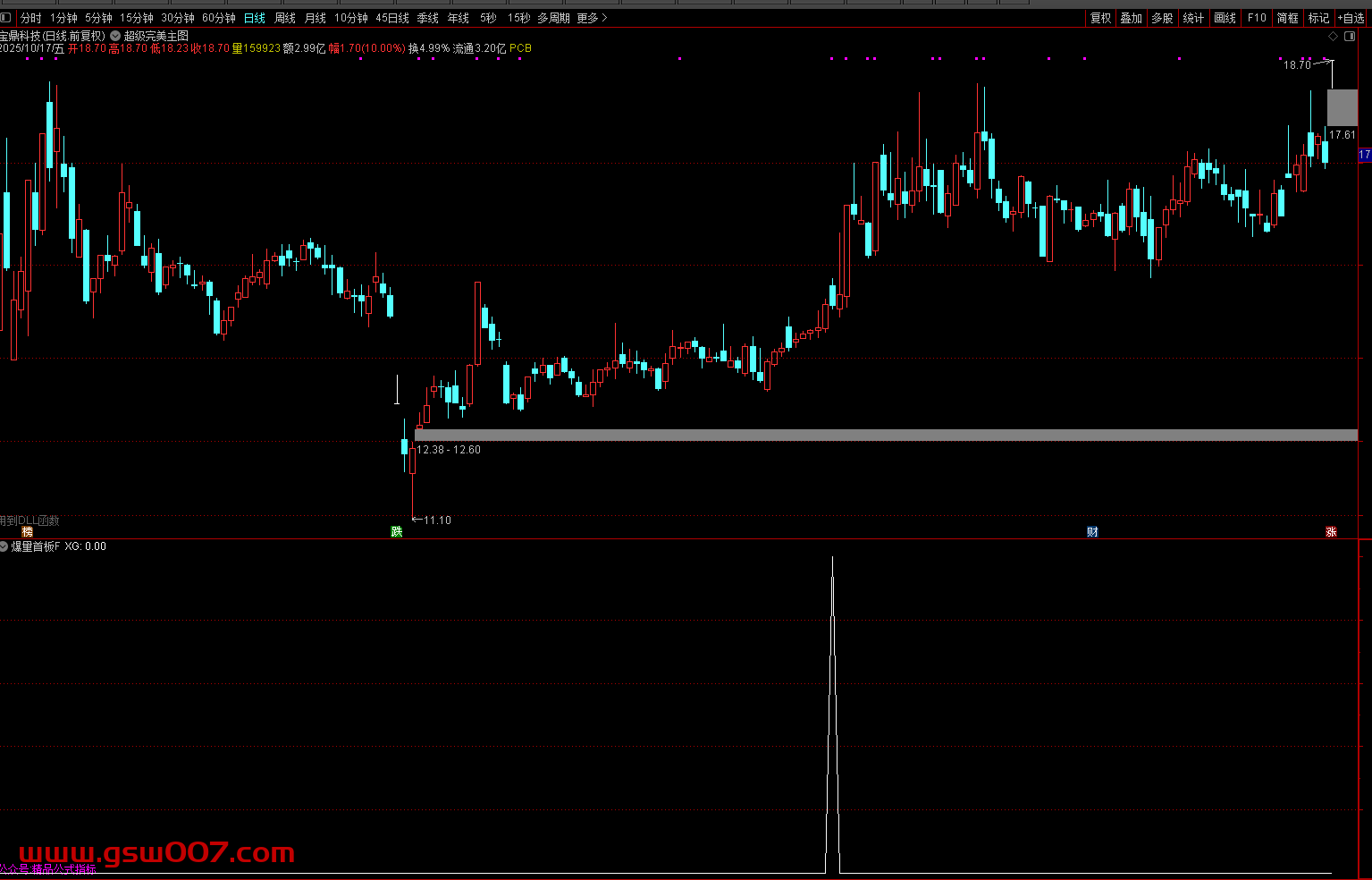1372x880 pixels.
Task: Expand 更多 period options
Action: tap(592, 18)
